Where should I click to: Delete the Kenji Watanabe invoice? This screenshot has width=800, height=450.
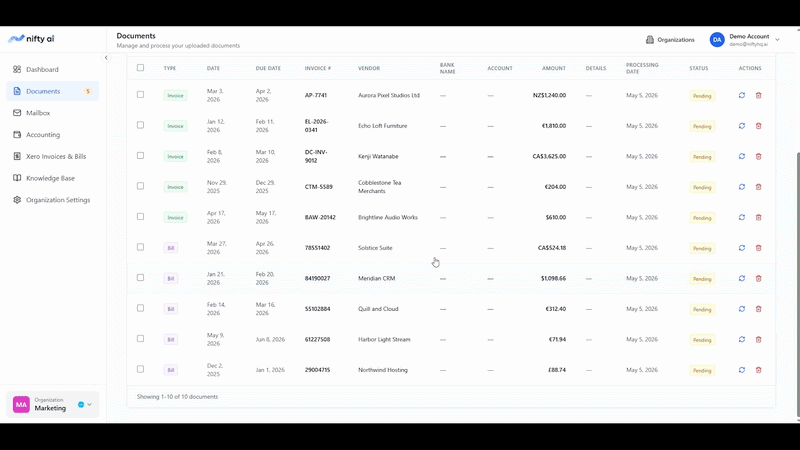point(759,157)
